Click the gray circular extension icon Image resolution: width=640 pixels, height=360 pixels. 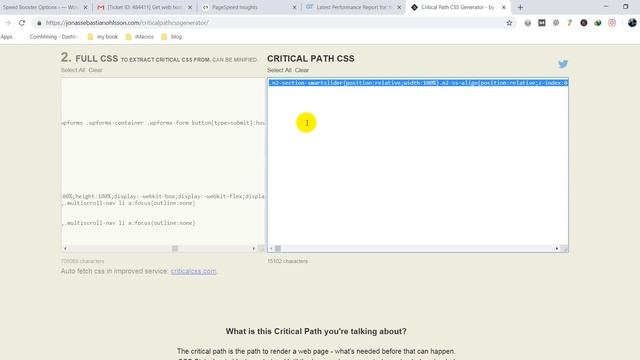pyautogui.click(x=556, y=23)
